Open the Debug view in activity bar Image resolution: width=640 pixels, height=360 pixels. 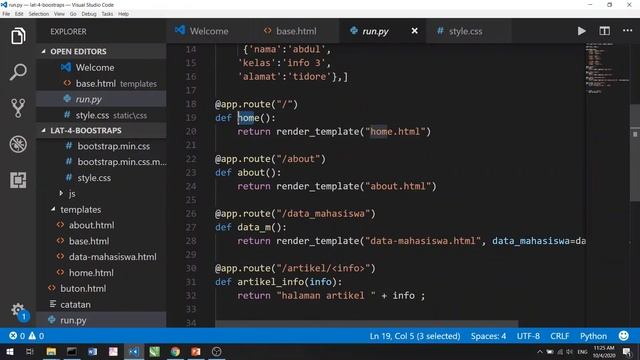[18, 144]
